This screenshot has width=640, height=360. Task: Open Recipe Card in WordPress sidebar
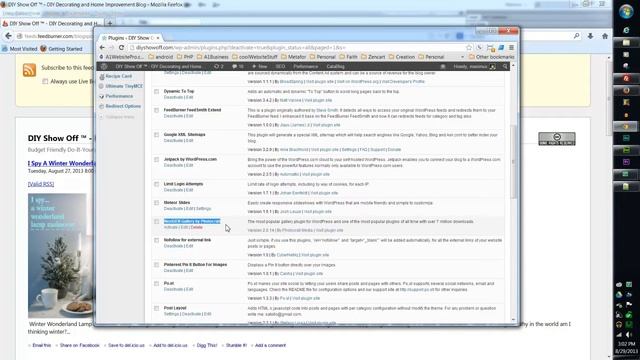[x=118, y=76]
